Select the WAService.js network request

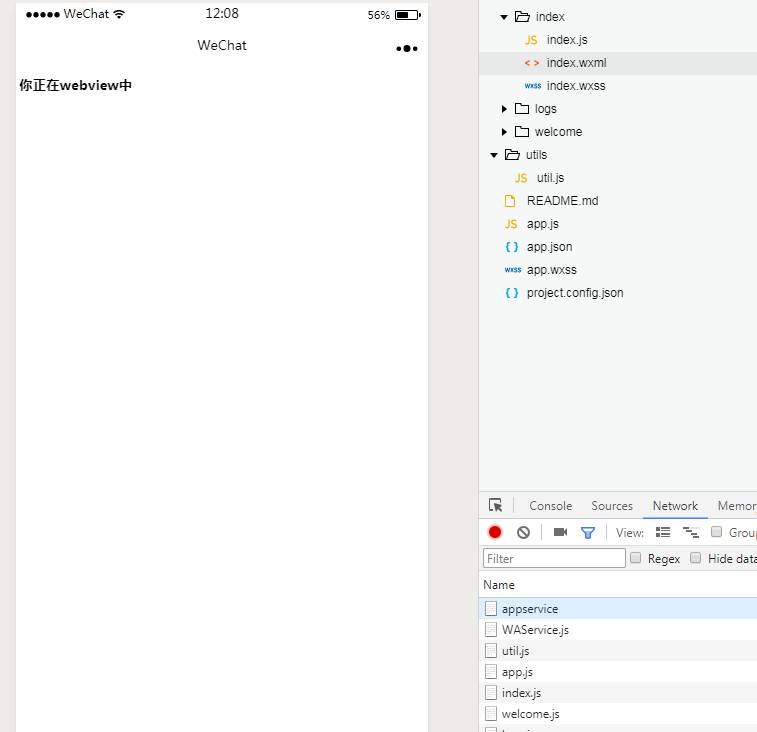tap(618, 630)
